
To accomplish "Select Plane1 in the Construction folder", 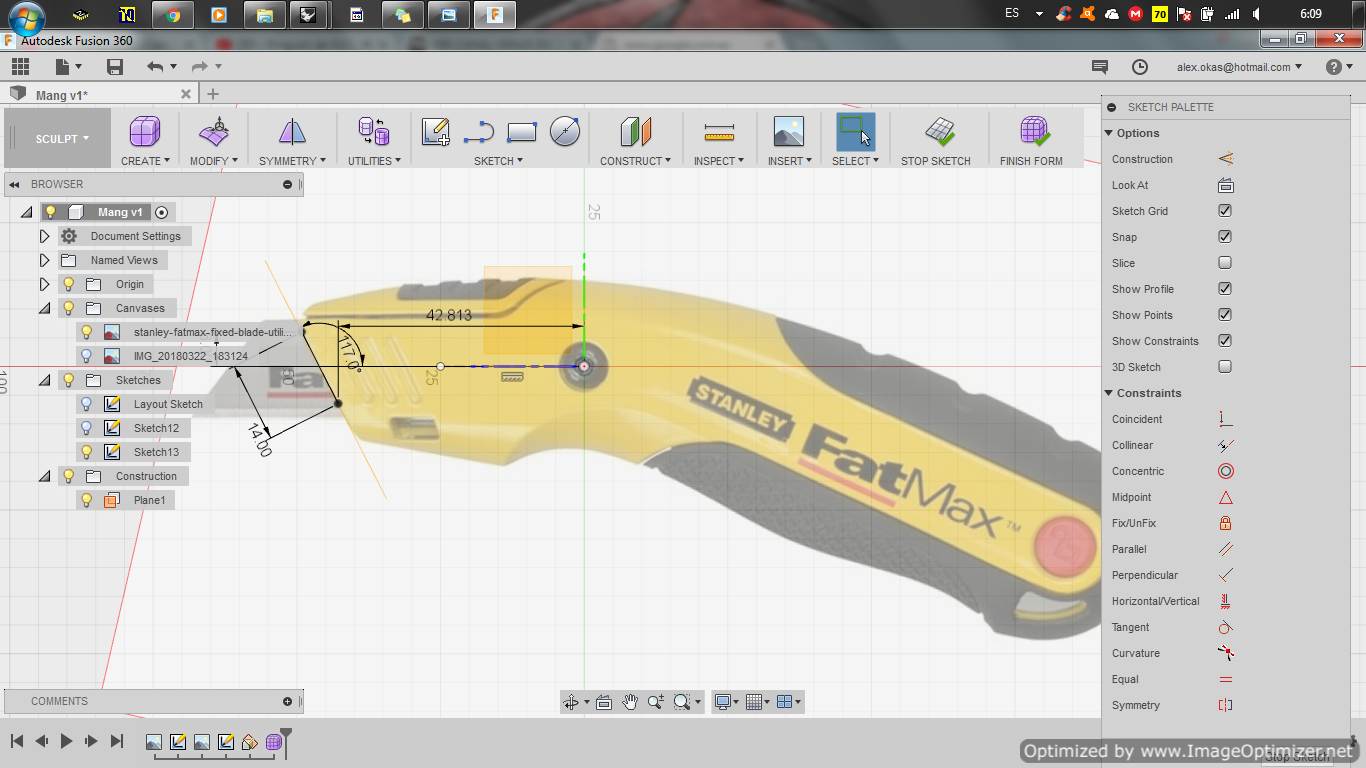I will tap(150, 500).
